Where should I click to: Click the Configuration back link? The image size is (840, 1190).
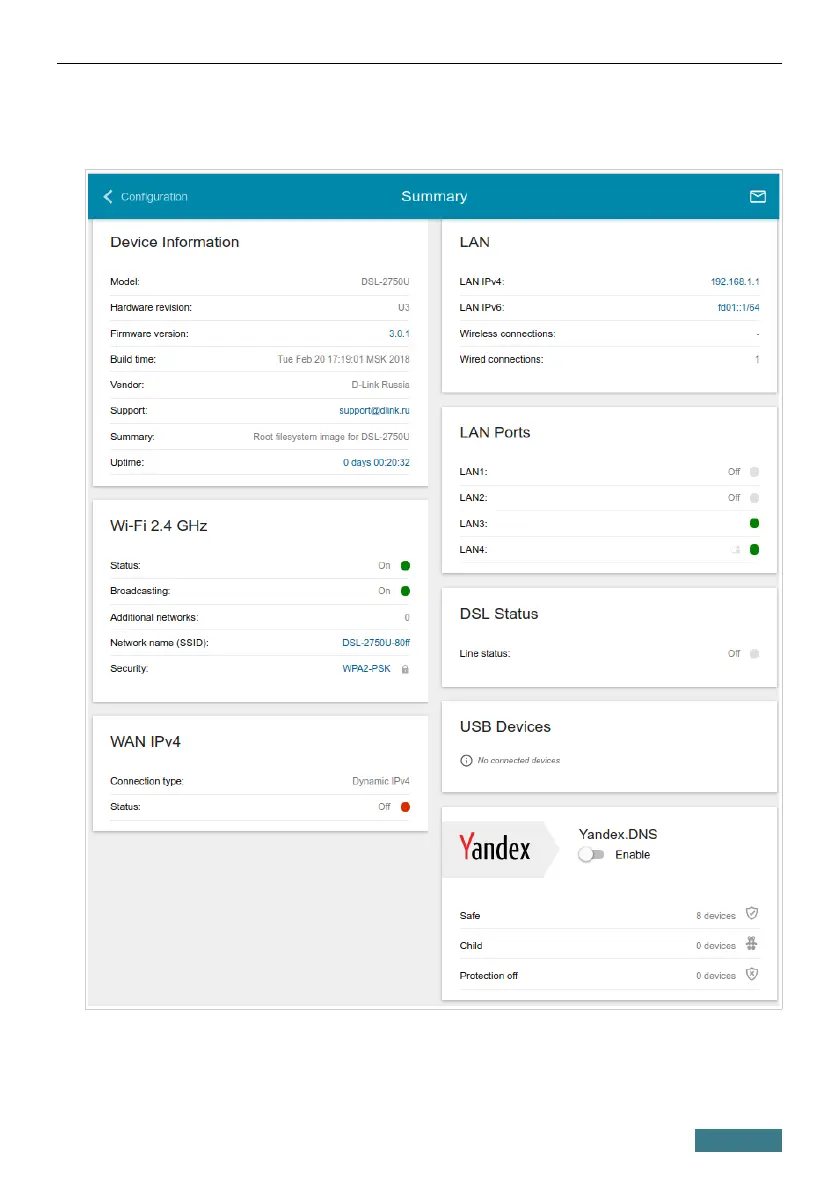coord(154,197)
